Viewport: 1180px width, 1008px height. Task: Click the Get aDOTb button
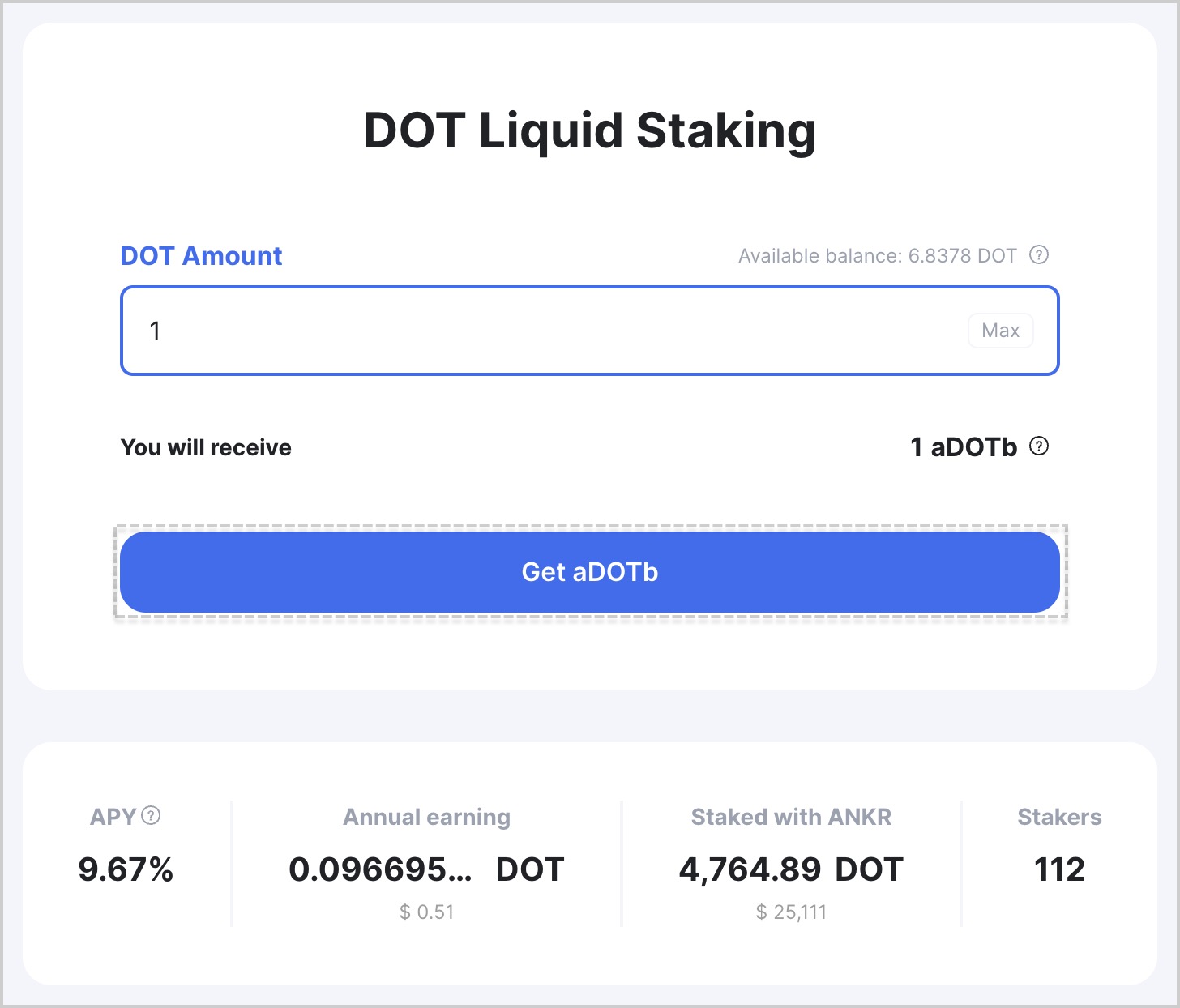[590, 572]
